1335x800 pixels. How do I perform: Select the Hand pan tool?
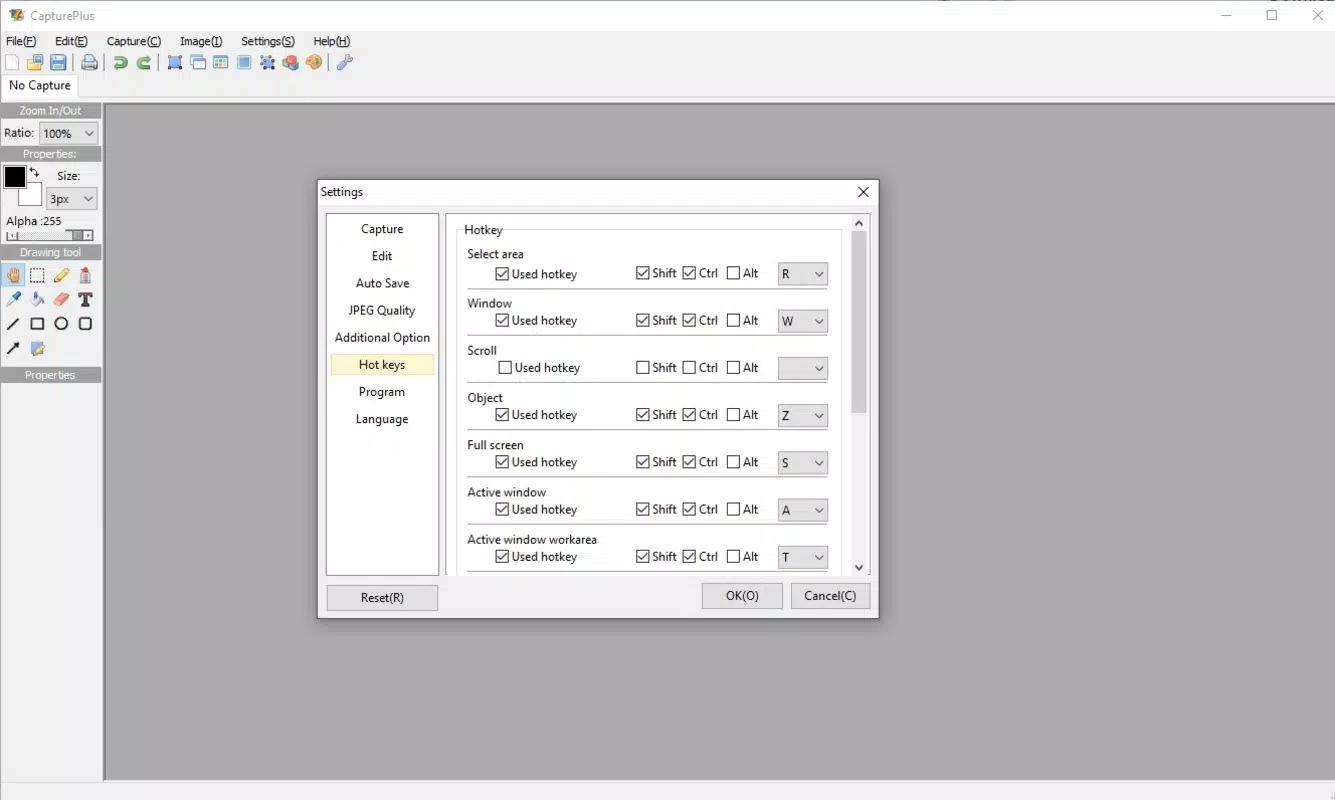(13, 275)
